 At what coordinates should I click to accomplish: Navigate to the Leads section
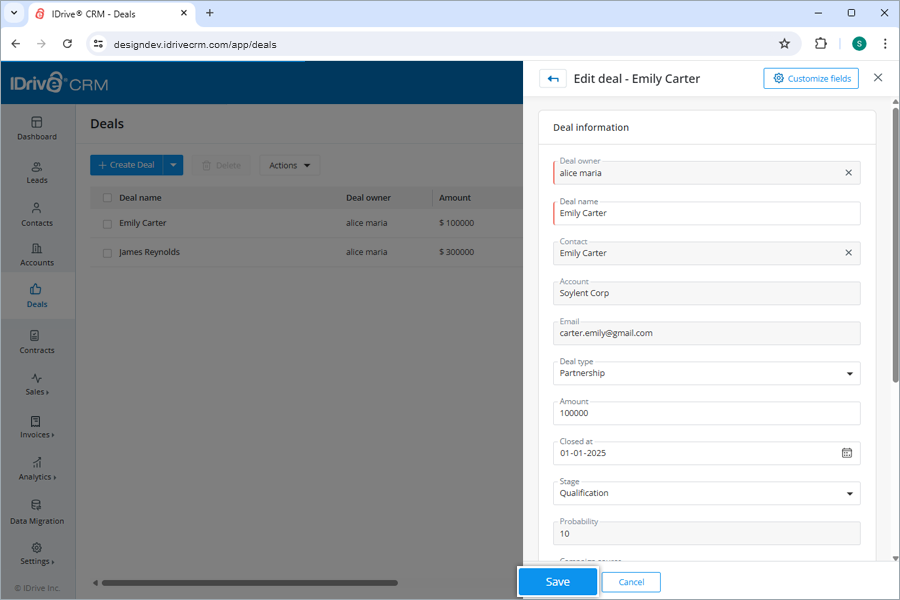(x=37, y=173)
